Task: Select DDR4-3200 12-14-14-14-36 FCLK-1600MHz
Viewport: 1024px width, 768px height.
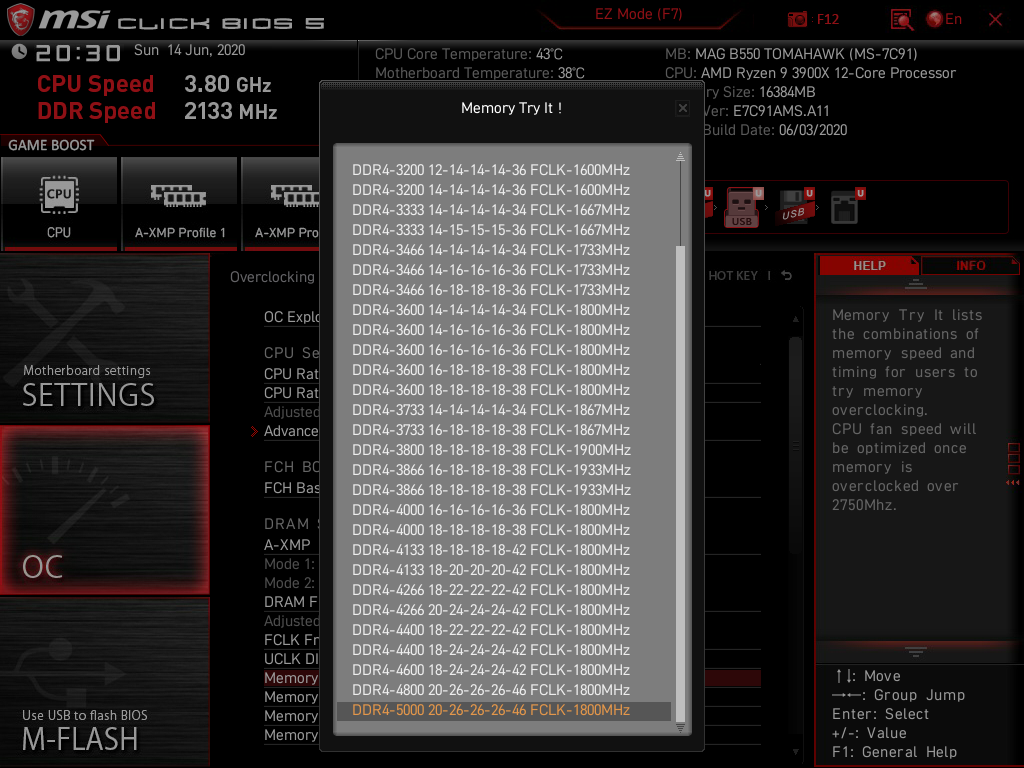Action: (x=504, y=170)
